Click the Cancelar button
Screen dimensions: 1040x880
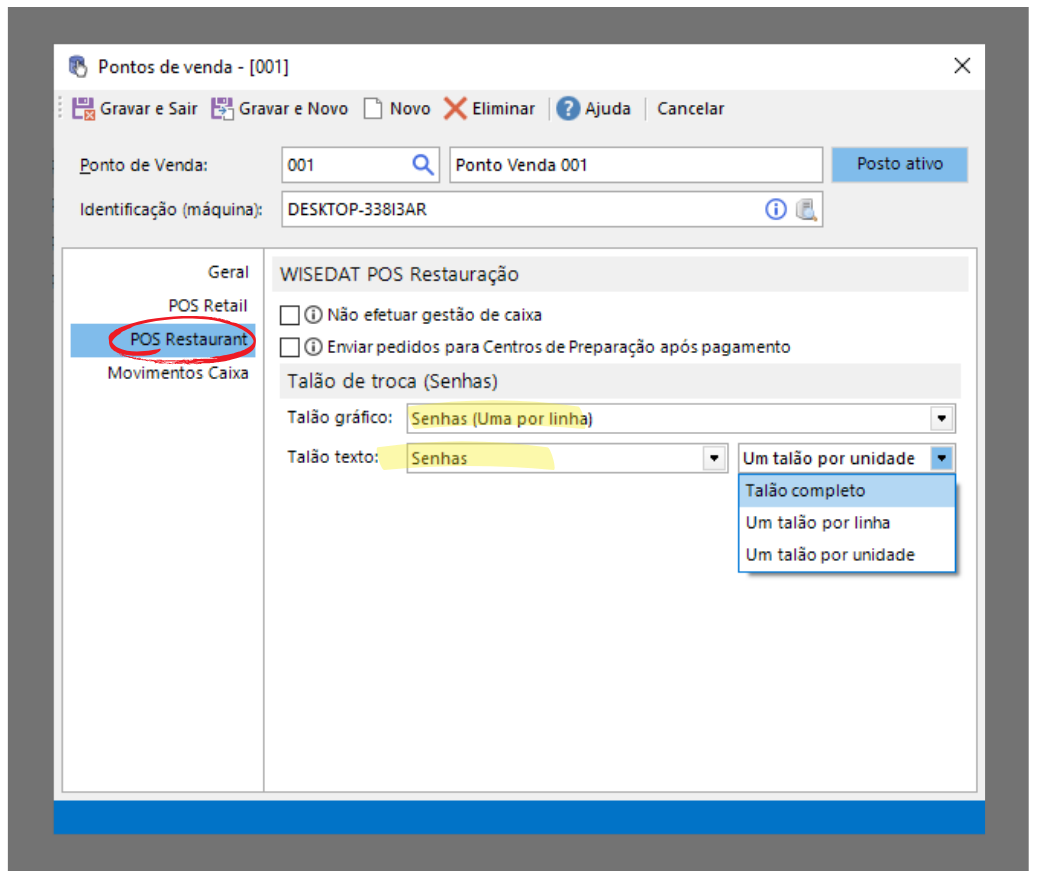(690, 109)
